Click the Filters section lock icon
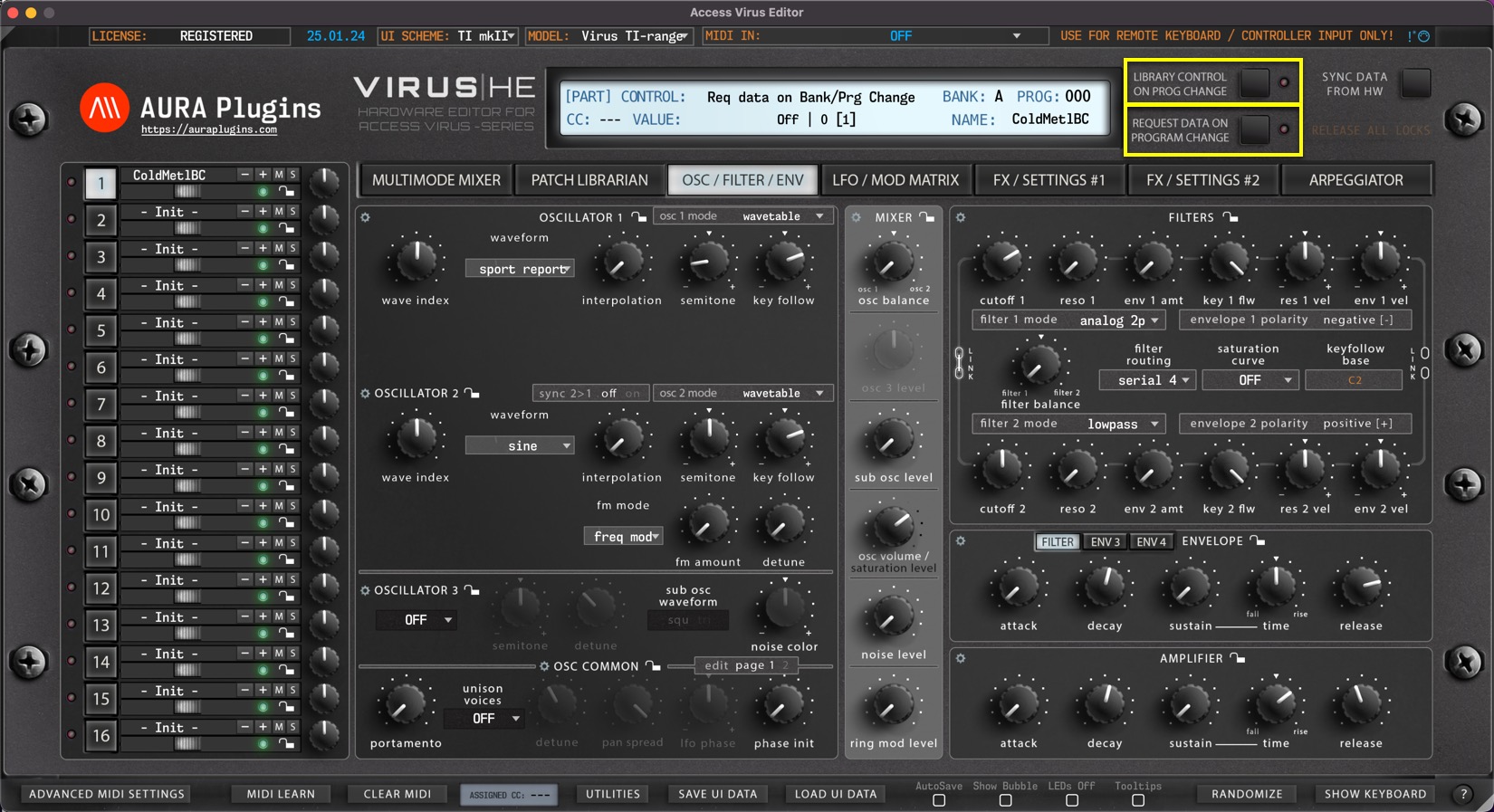The width and height of the screenshot is (1494, 812). click(x=1230, y=217)
